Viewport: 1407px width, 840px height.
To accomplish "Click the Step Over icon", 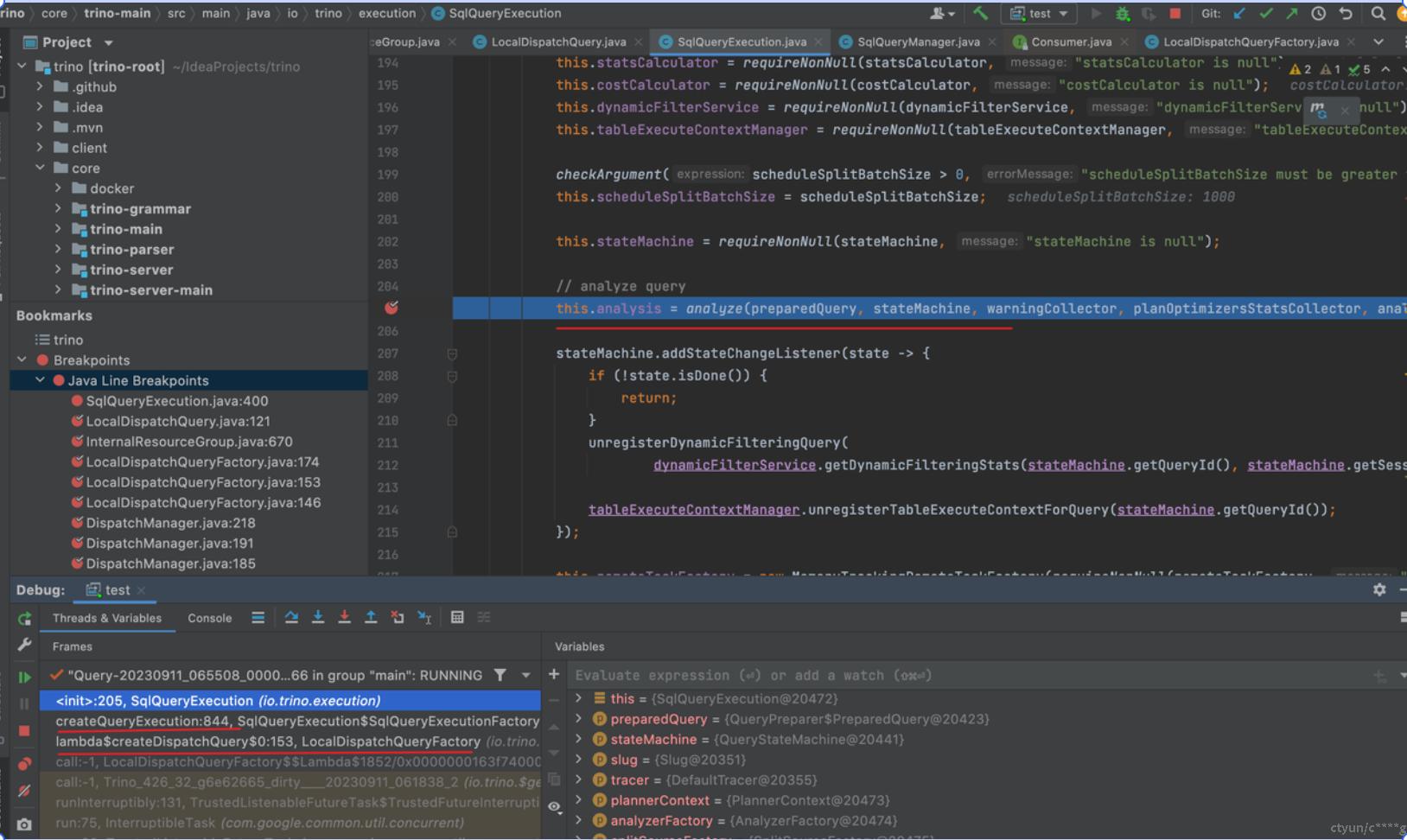I will [291, 617].
